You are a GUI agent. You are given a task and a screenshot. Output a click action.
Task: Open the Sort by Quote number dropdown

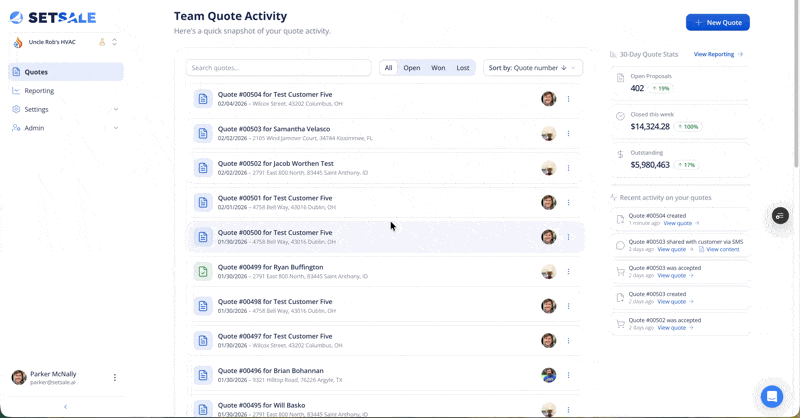pos(533,67)
